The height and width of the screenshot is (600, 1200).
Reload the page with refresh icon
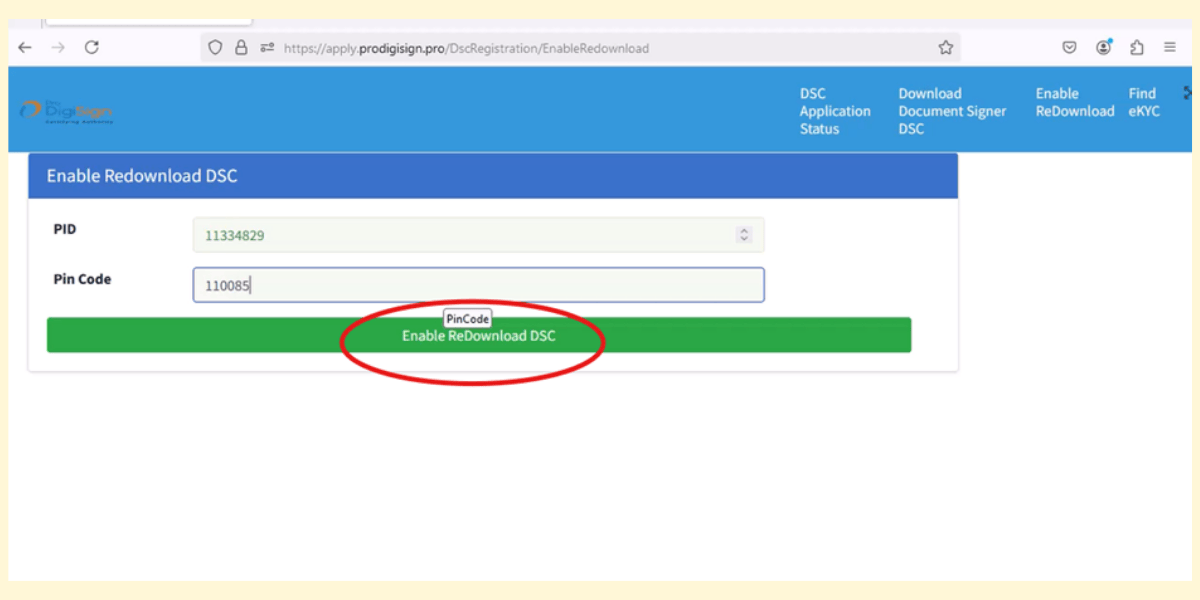click(92, 47)
